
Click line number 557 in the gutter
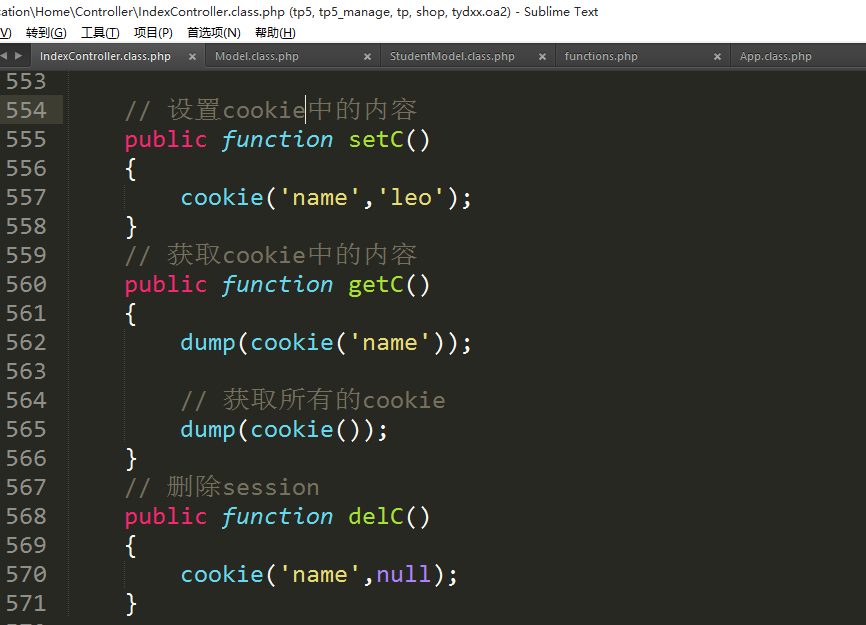(27, 197)
